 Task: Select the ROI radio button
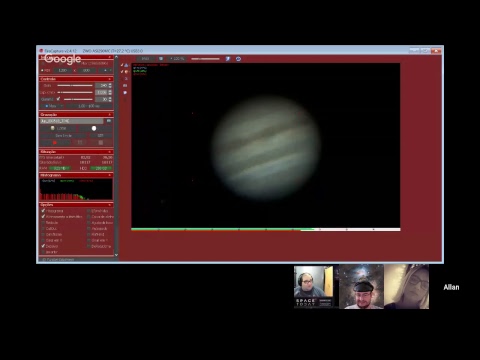(x=42, y=70)
